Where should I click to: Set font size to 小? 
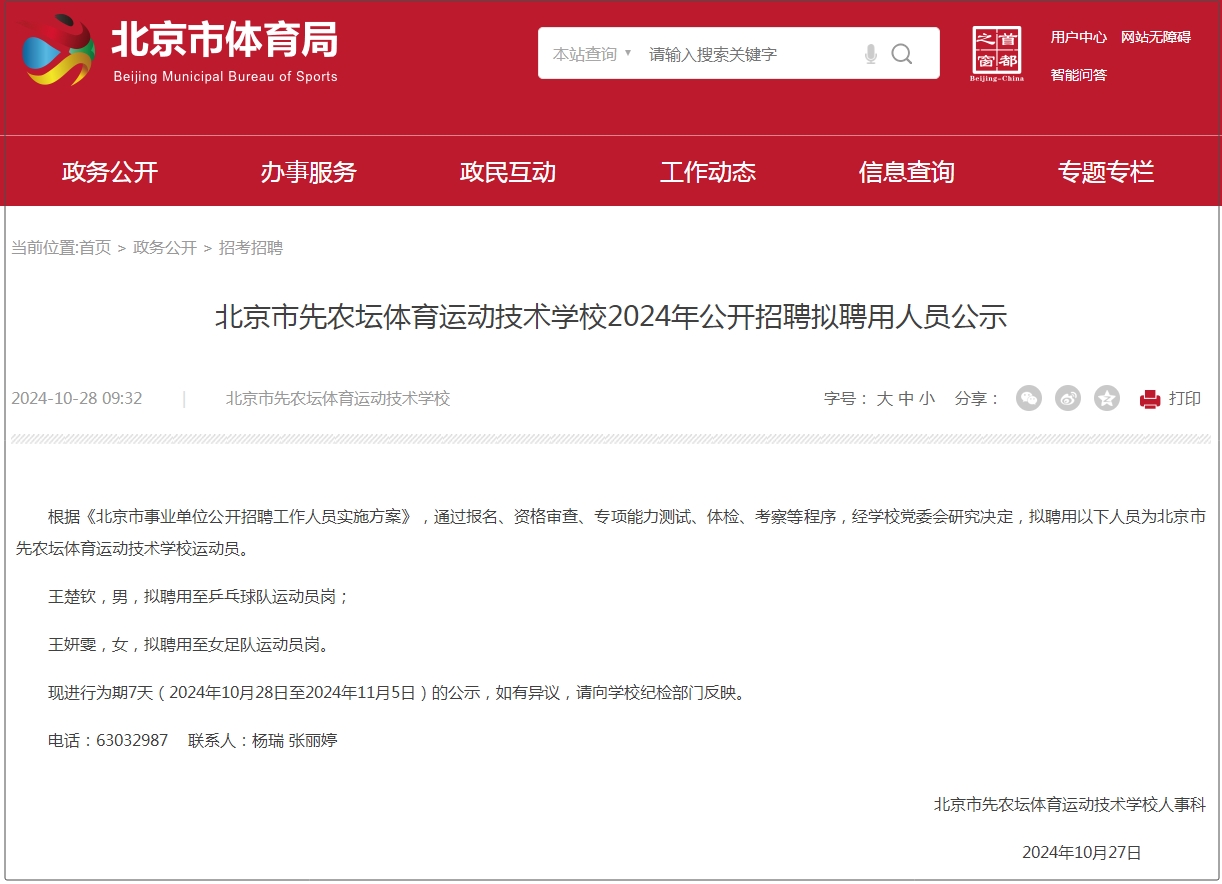pos(927,398)
